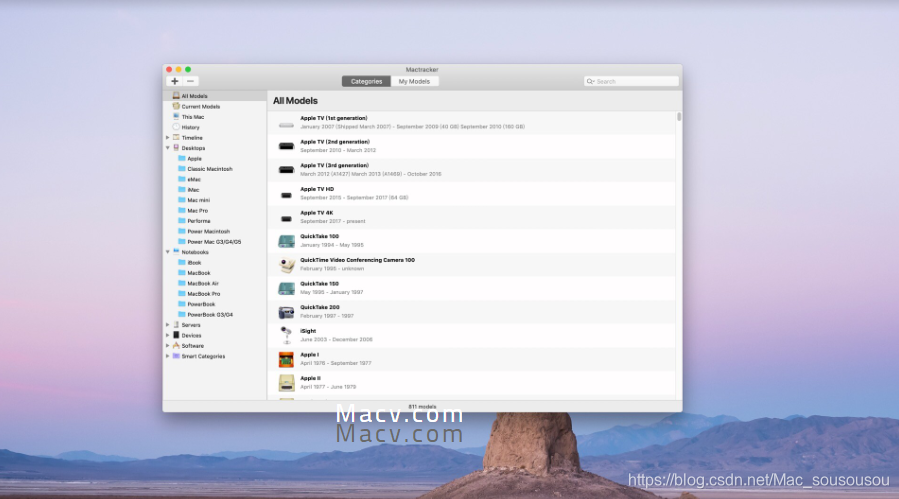
Task: Click the Apple TV HD device icon
Action: tap(286, 195)
